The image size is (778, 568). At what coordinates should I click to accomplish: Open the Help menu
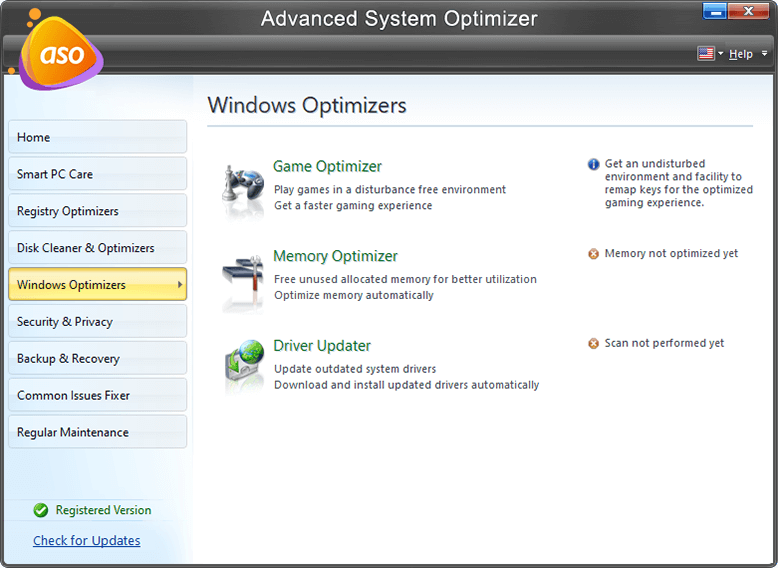[740, 54]
